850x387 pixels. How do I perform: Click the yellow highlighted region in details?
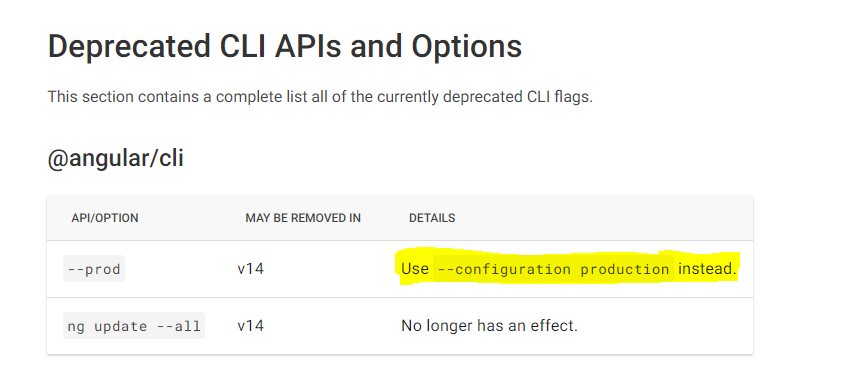point(568,268)
